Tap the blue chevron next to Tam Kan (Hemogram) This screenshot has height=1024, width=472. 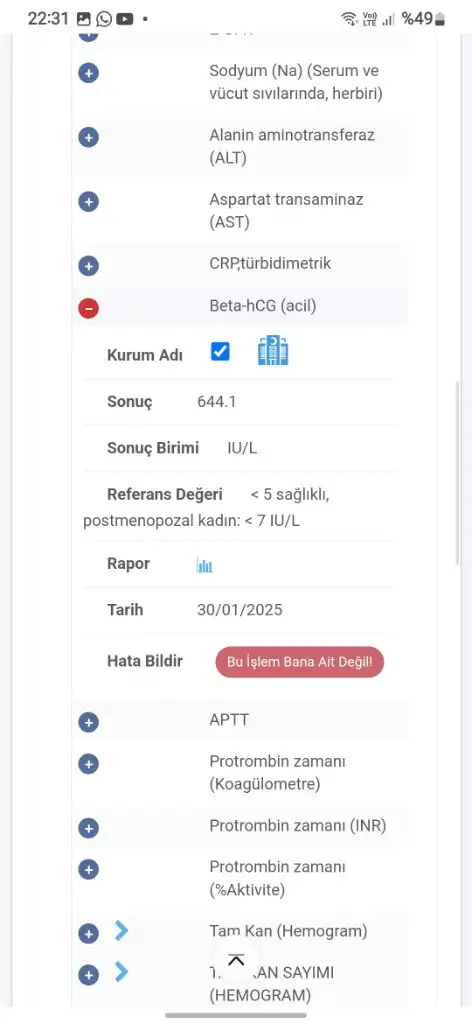pyautogui.click(x=121, y=931)
